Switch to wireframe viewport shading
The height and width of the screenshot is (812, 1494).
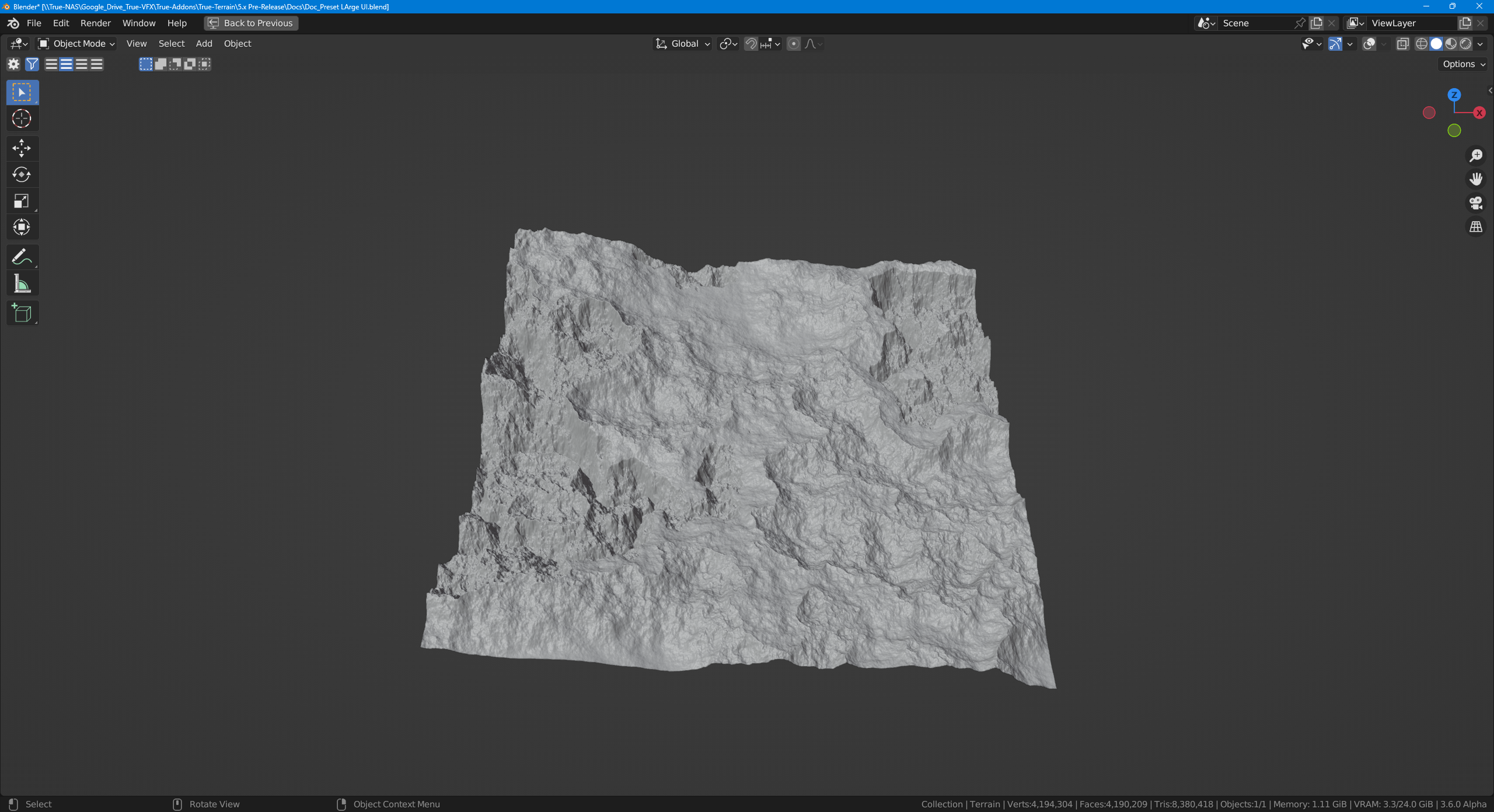[x=1422, y=44]
